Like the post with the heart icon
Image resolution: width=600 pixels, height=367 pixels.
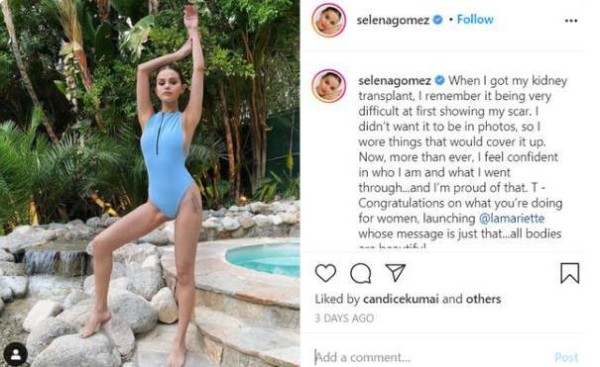pyautogui.click(x=326, y=273)
